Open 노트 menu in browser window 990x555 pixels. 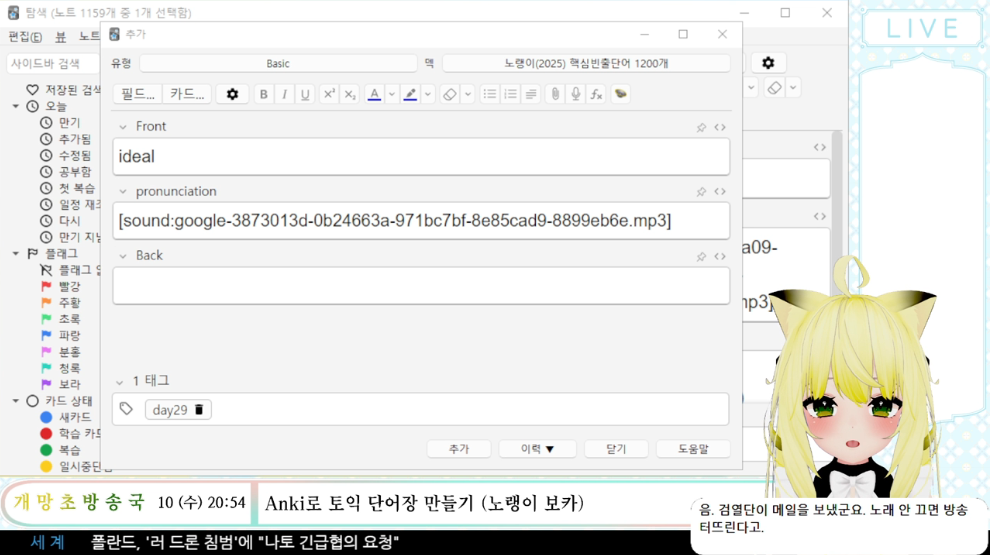[x=89, y=37]
